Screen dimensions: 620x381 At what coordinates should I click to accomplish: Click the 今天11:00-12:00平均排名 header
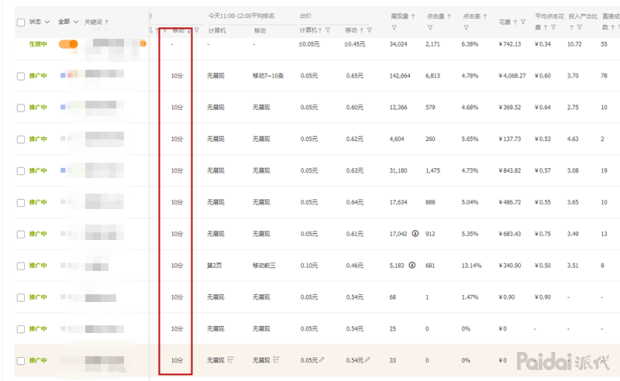click(241, 16)
